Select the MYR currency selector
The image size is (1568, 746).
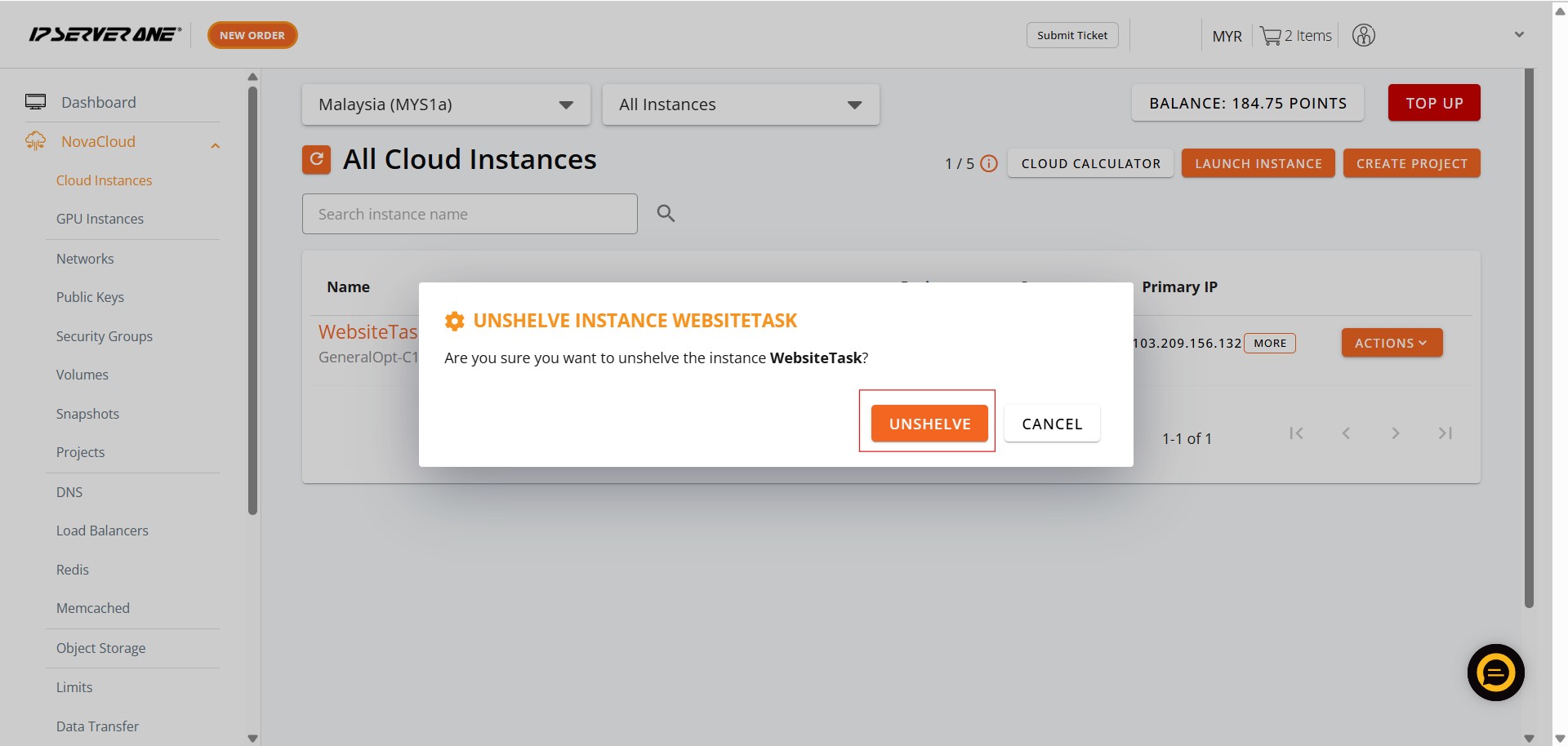1227,36
